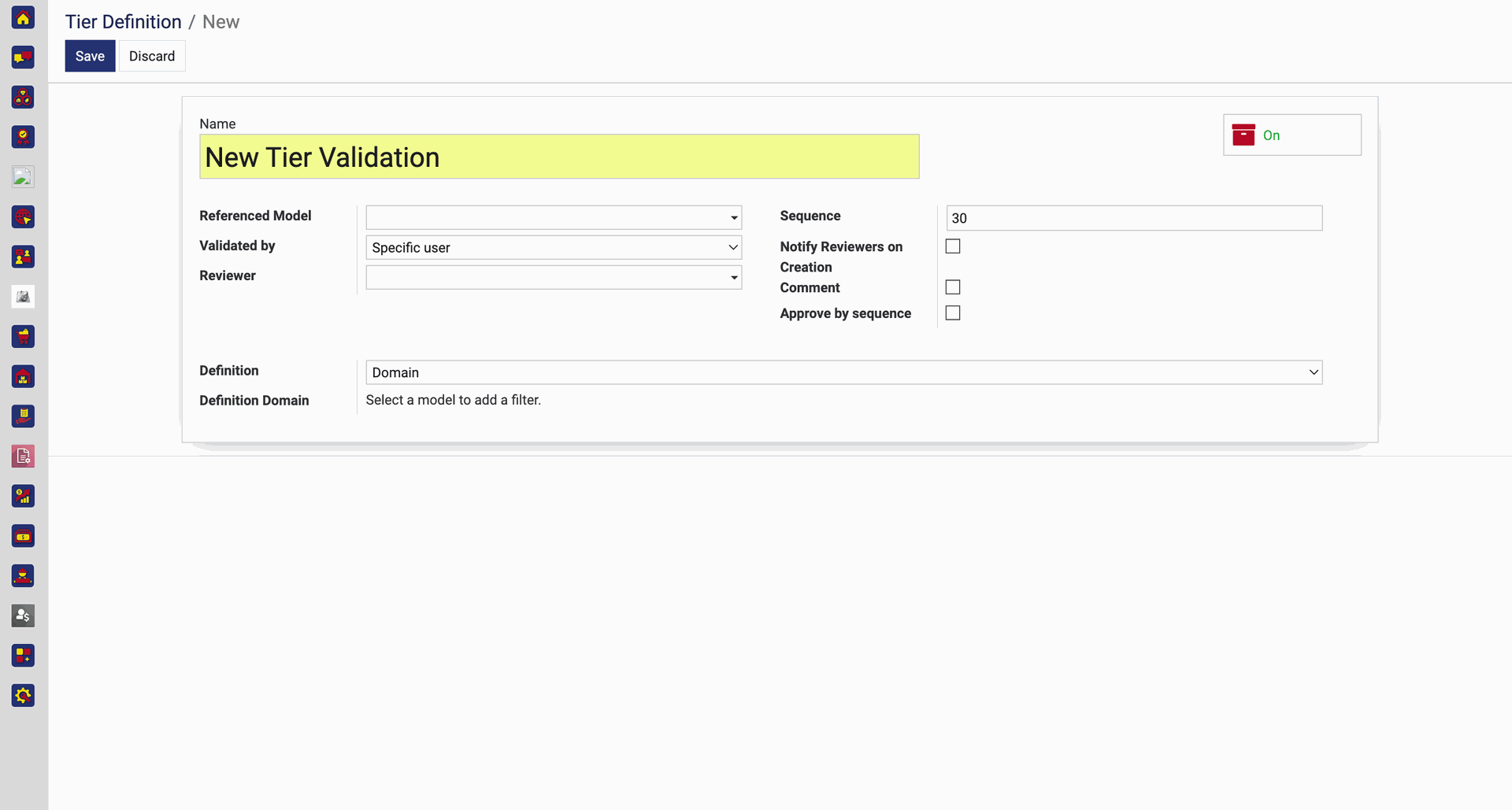This screenshot has height=810, width=1512.
Task: Click the Save button
Action: pyautogui.click(x=90, y=56)
